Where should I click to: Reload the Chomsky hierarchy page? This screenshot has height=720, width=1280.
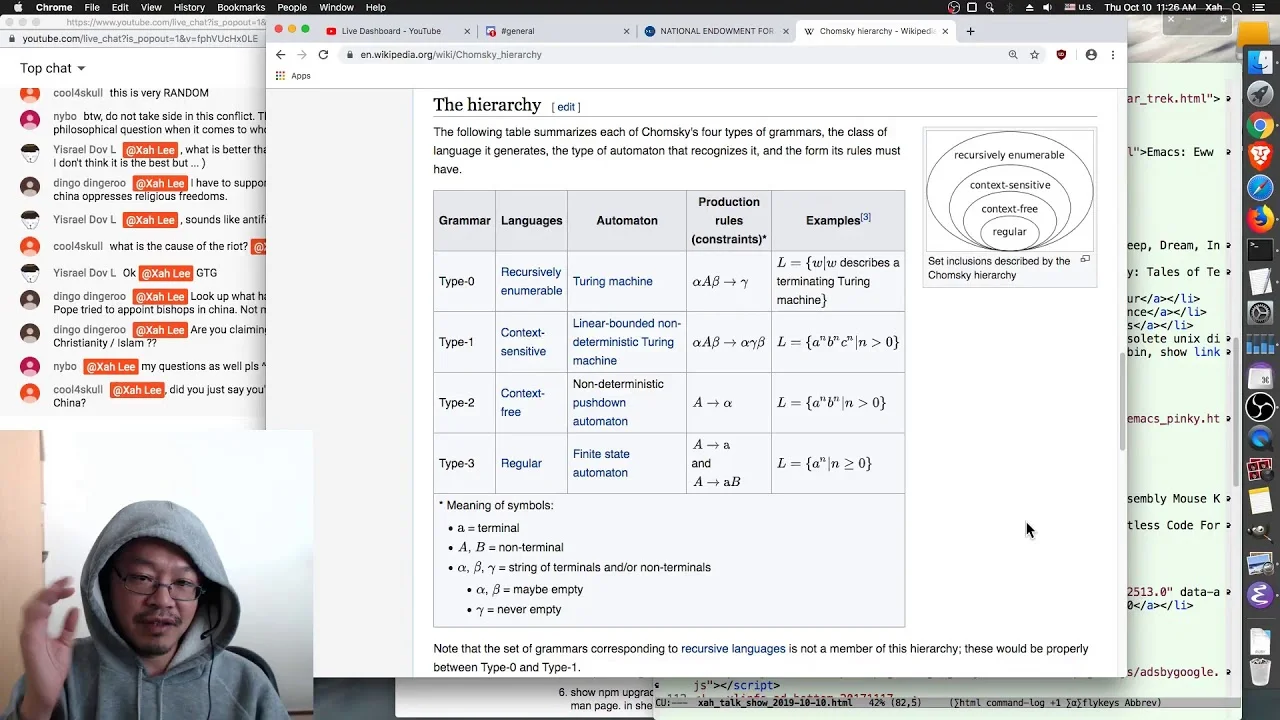(x=323, y=55)
